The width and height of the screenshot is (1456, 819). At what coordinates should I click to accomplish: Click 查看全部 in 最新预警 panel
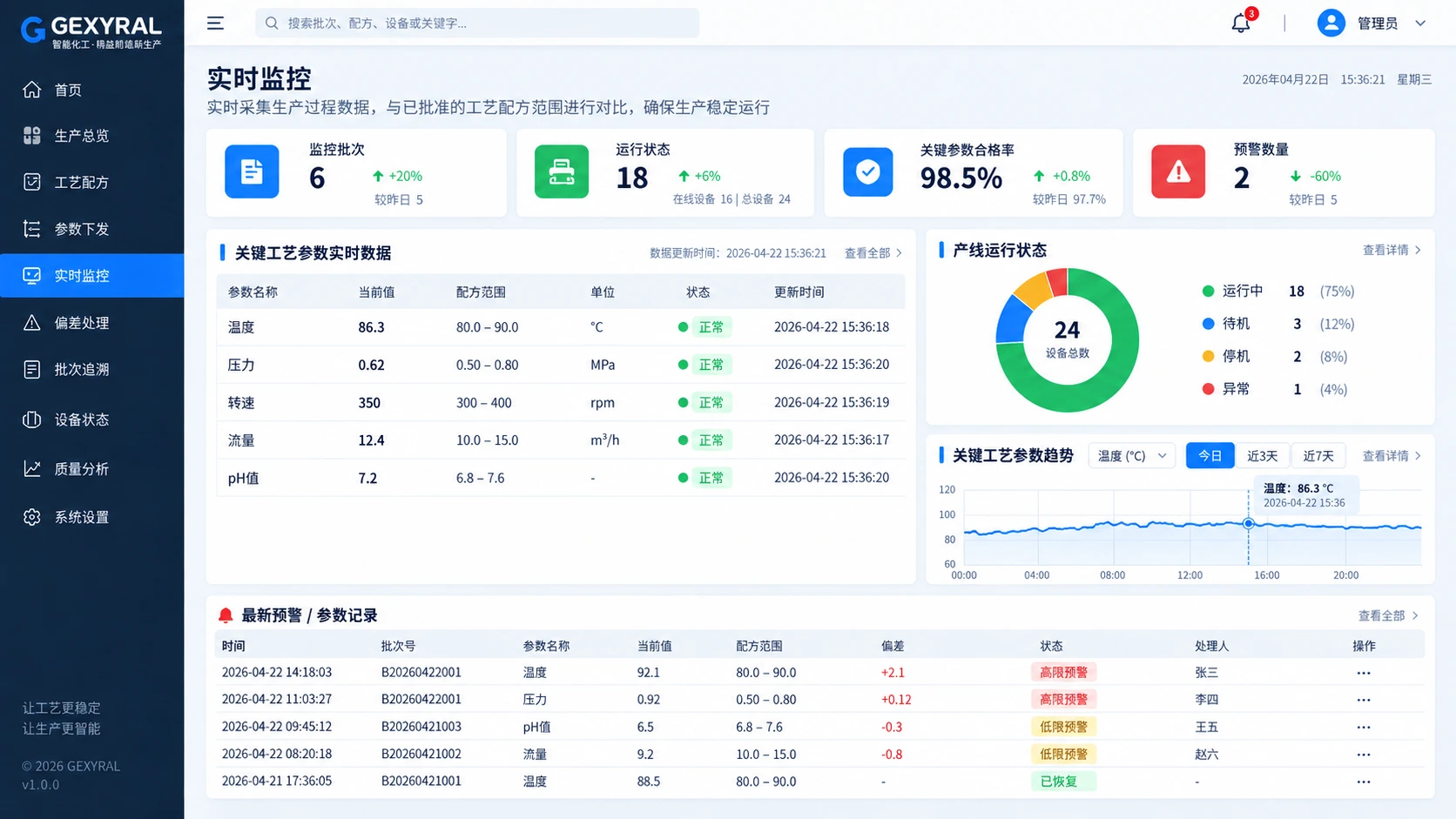click(x=1388, y=615)
